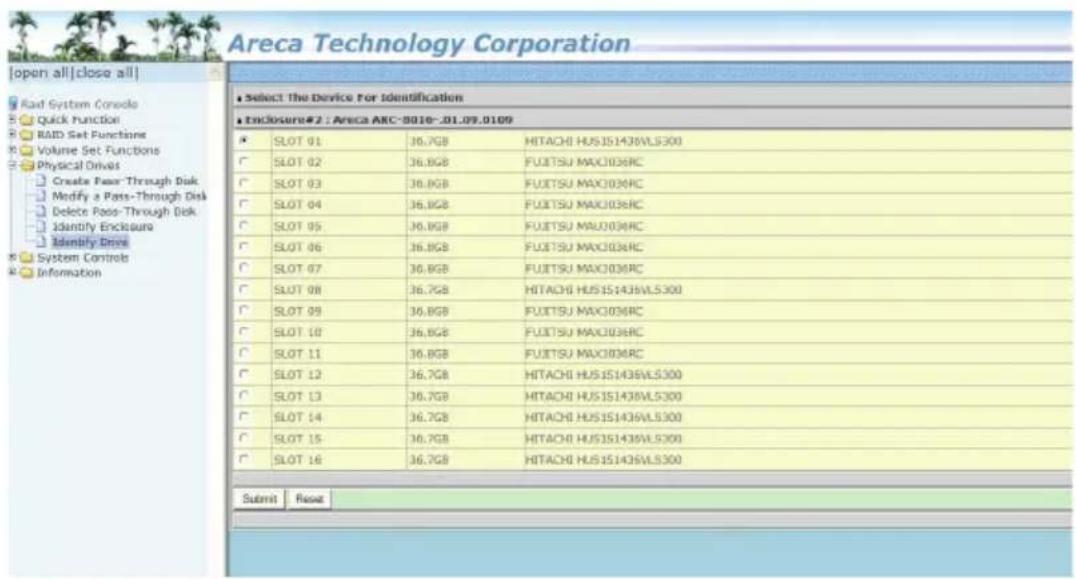Pick the SLOT 05 radio button
1076x579 pixels.
(x=244, y=225)
